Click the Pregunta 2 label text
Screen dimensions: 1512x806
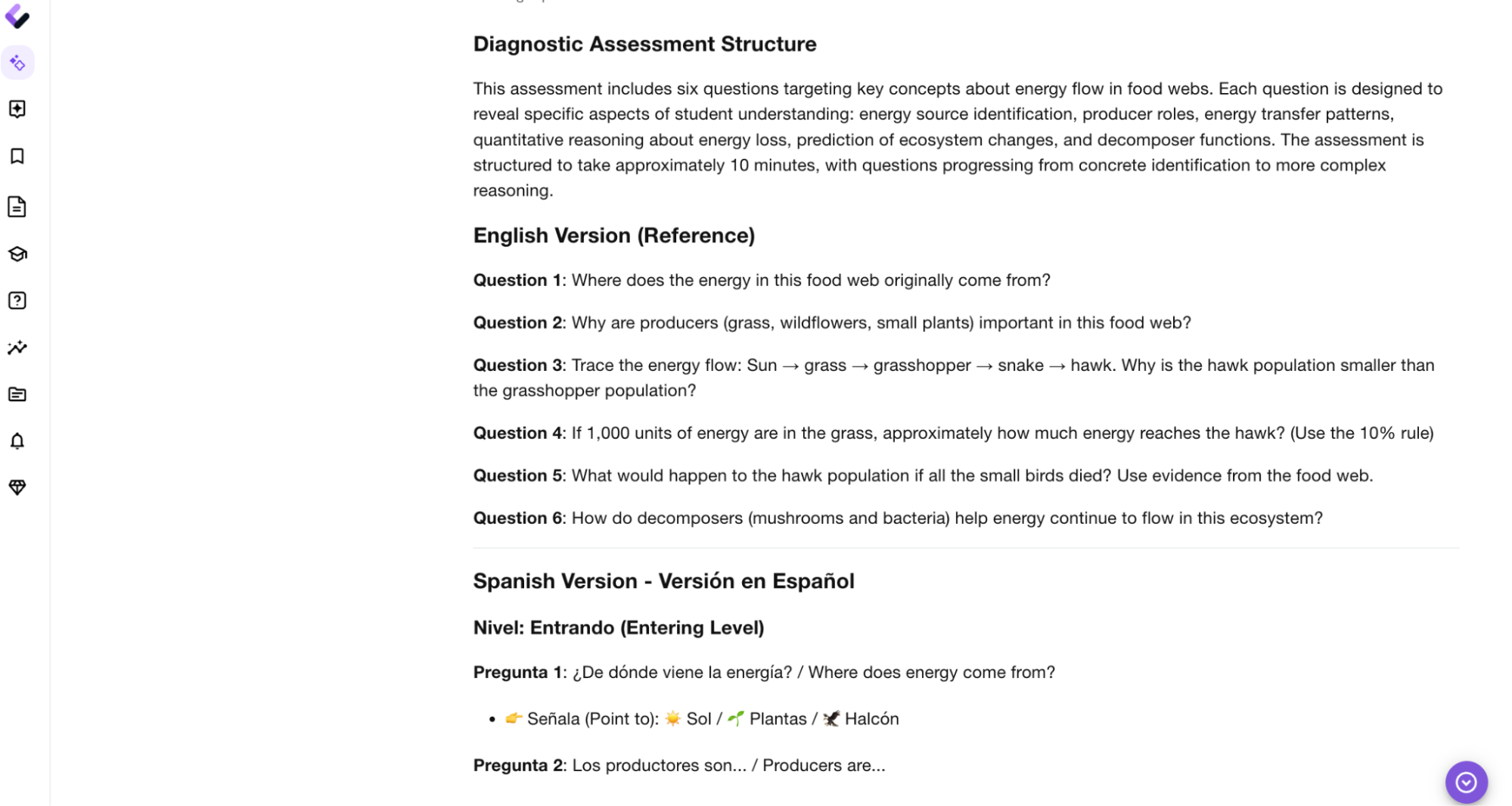point(518,765)
